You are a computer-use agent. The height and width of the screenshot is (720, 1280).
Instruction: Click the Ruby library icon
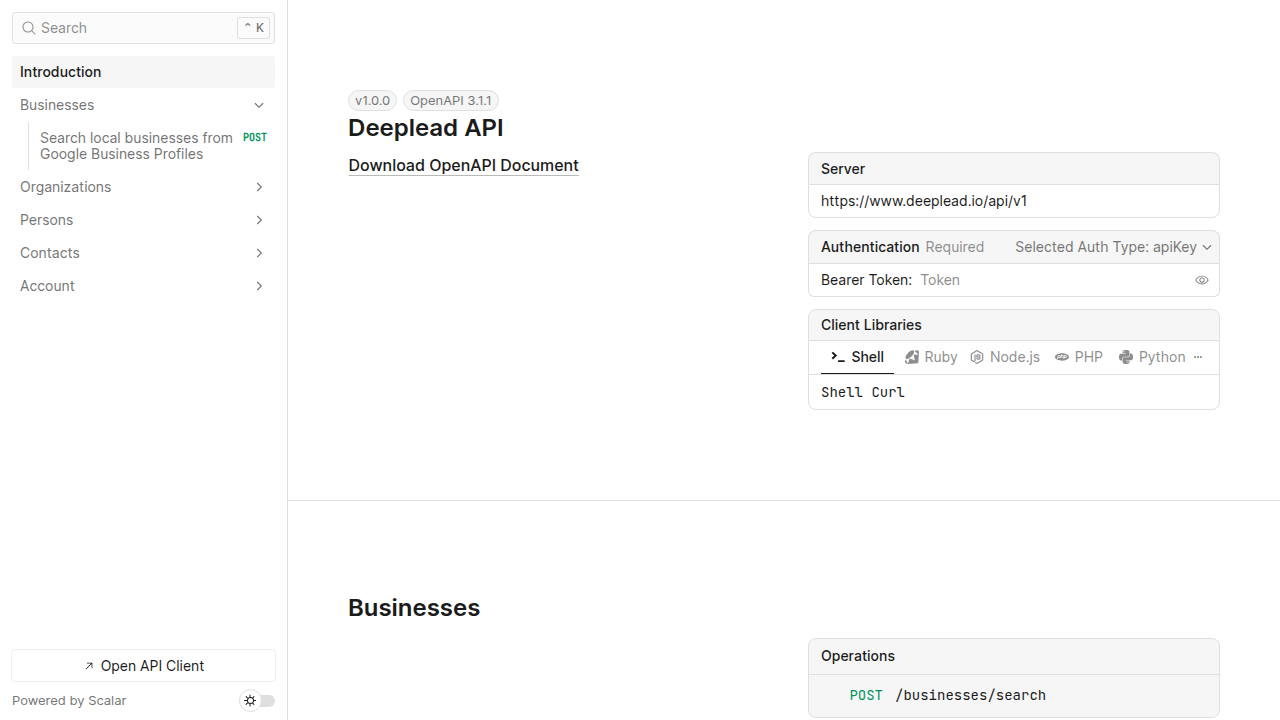pos(912,357)
